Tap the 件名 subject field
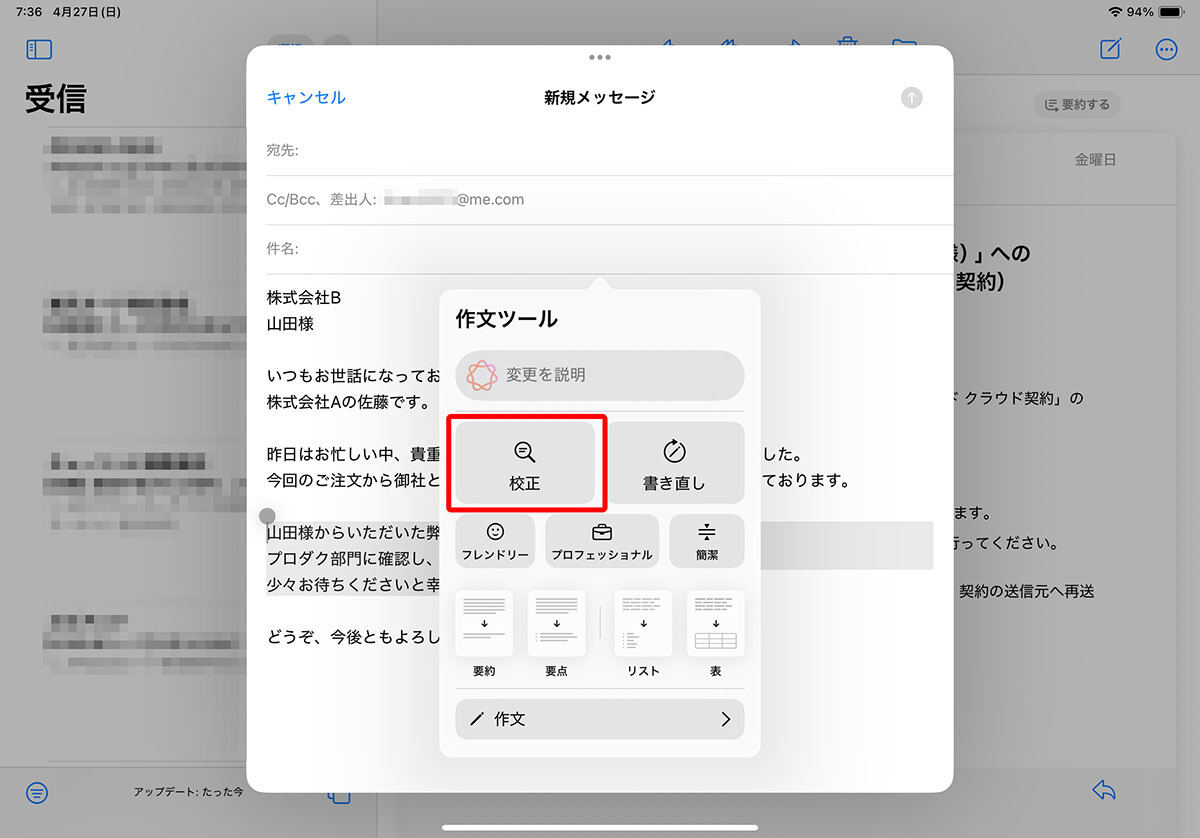This screenshot has height=838, width=1200. [600, 249]
